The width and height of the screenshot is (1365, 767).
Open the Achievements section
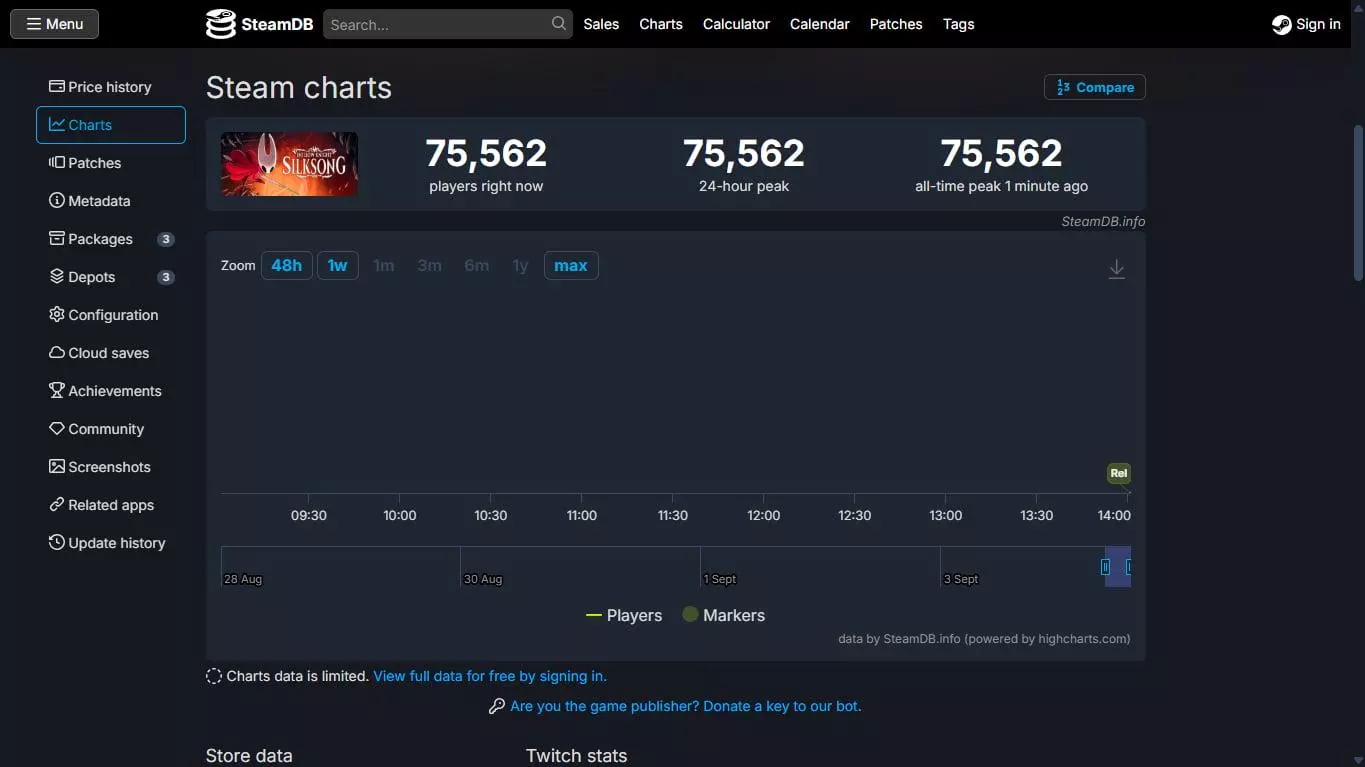click(111, 391)
